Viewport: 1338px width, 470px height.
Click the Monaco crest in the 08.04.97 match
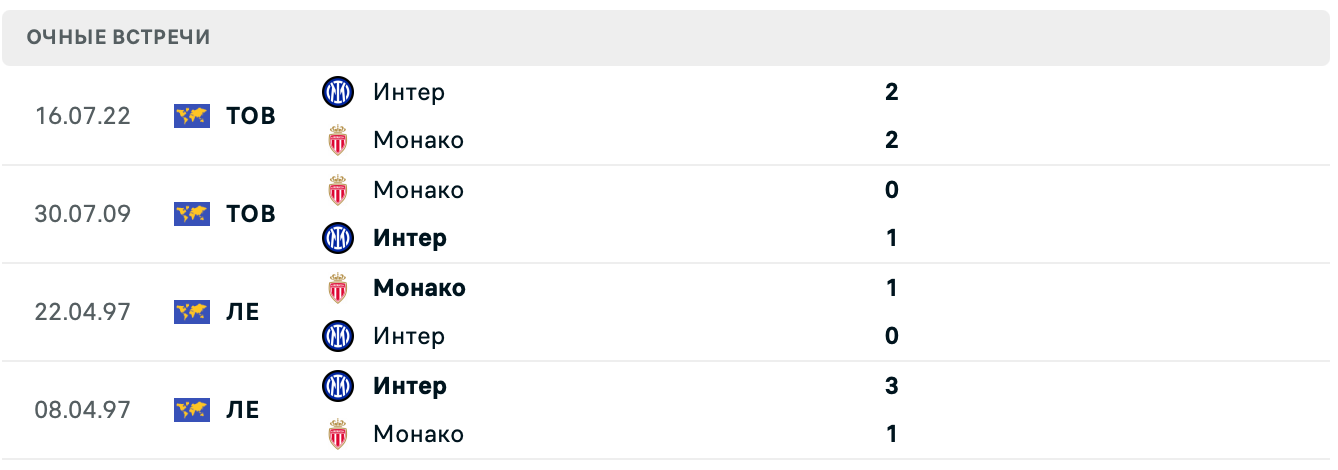click(338, 434)
